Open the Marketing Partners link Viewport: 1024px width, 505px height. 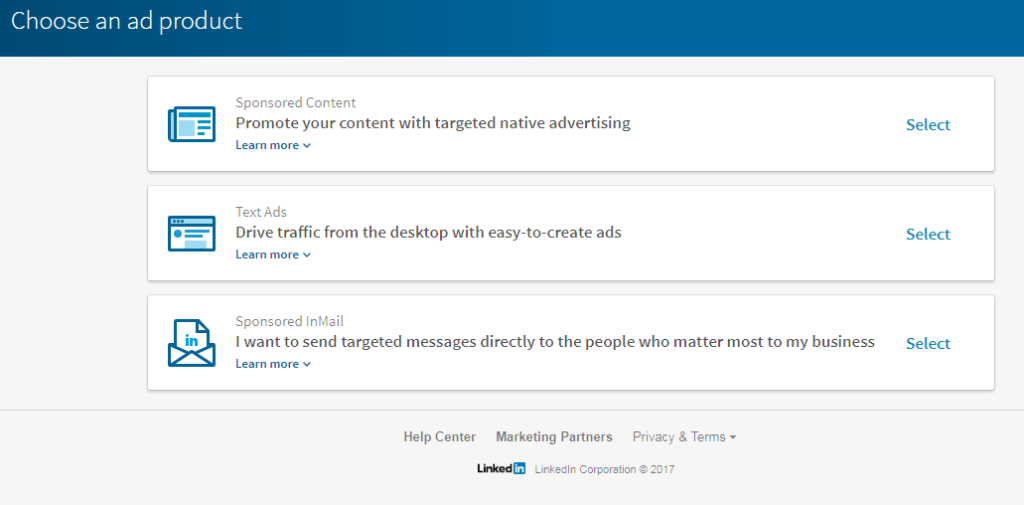[x=554, y=437]
